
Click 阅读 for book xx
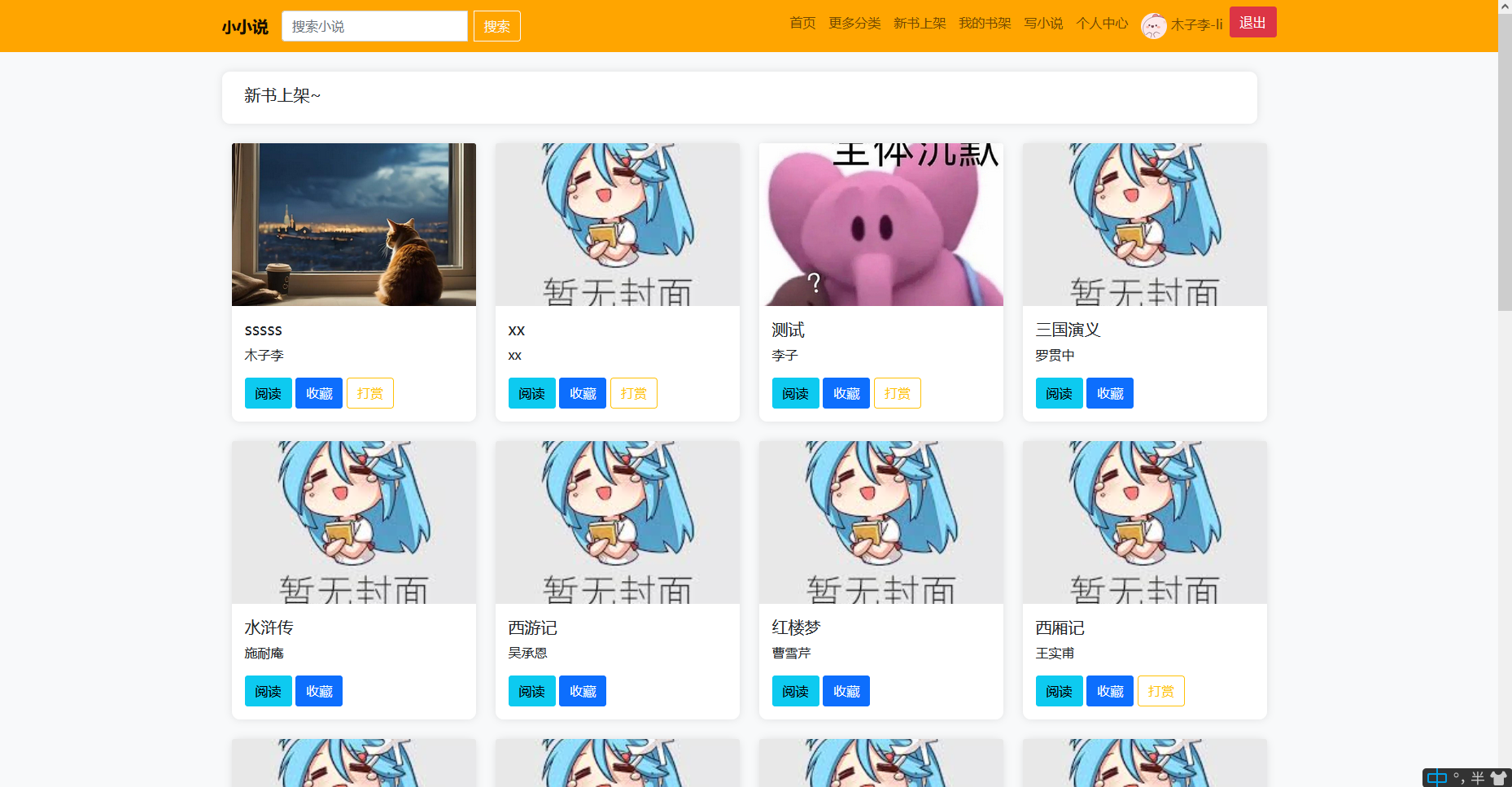(532, 393)
